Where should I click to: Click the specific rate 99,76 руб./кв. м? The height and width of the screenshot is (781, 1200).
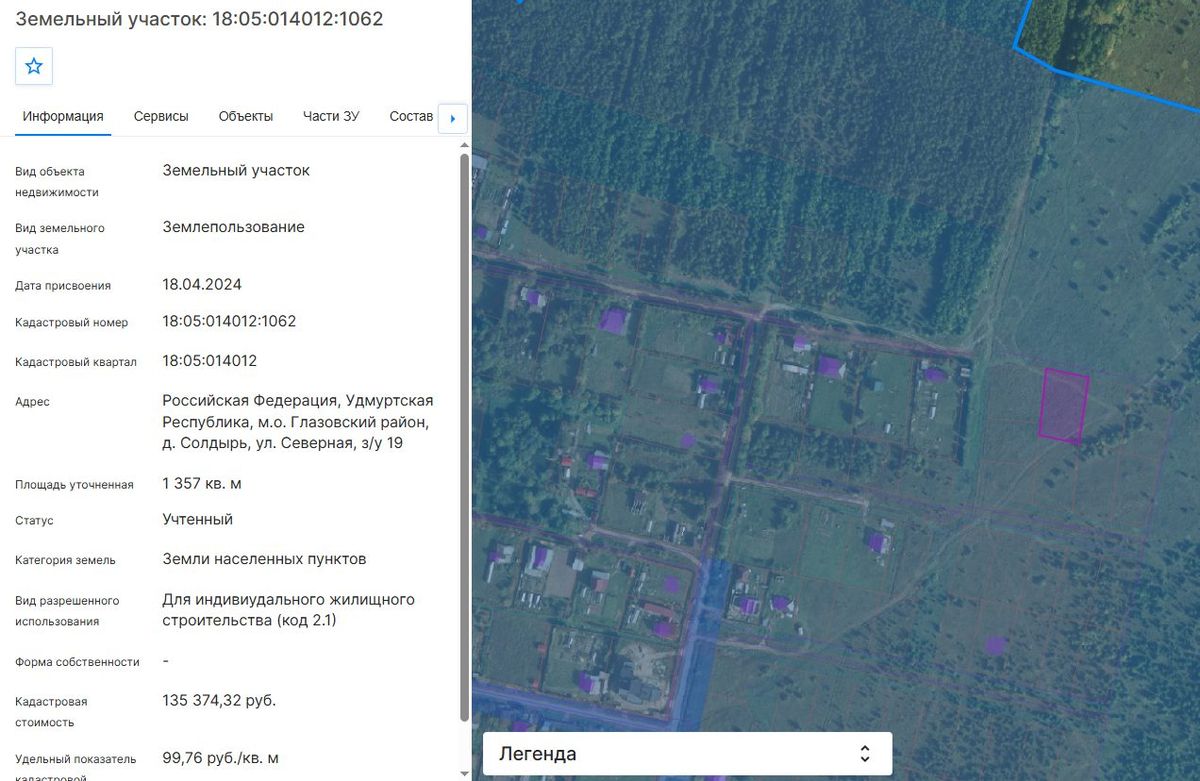click(220, 758)
